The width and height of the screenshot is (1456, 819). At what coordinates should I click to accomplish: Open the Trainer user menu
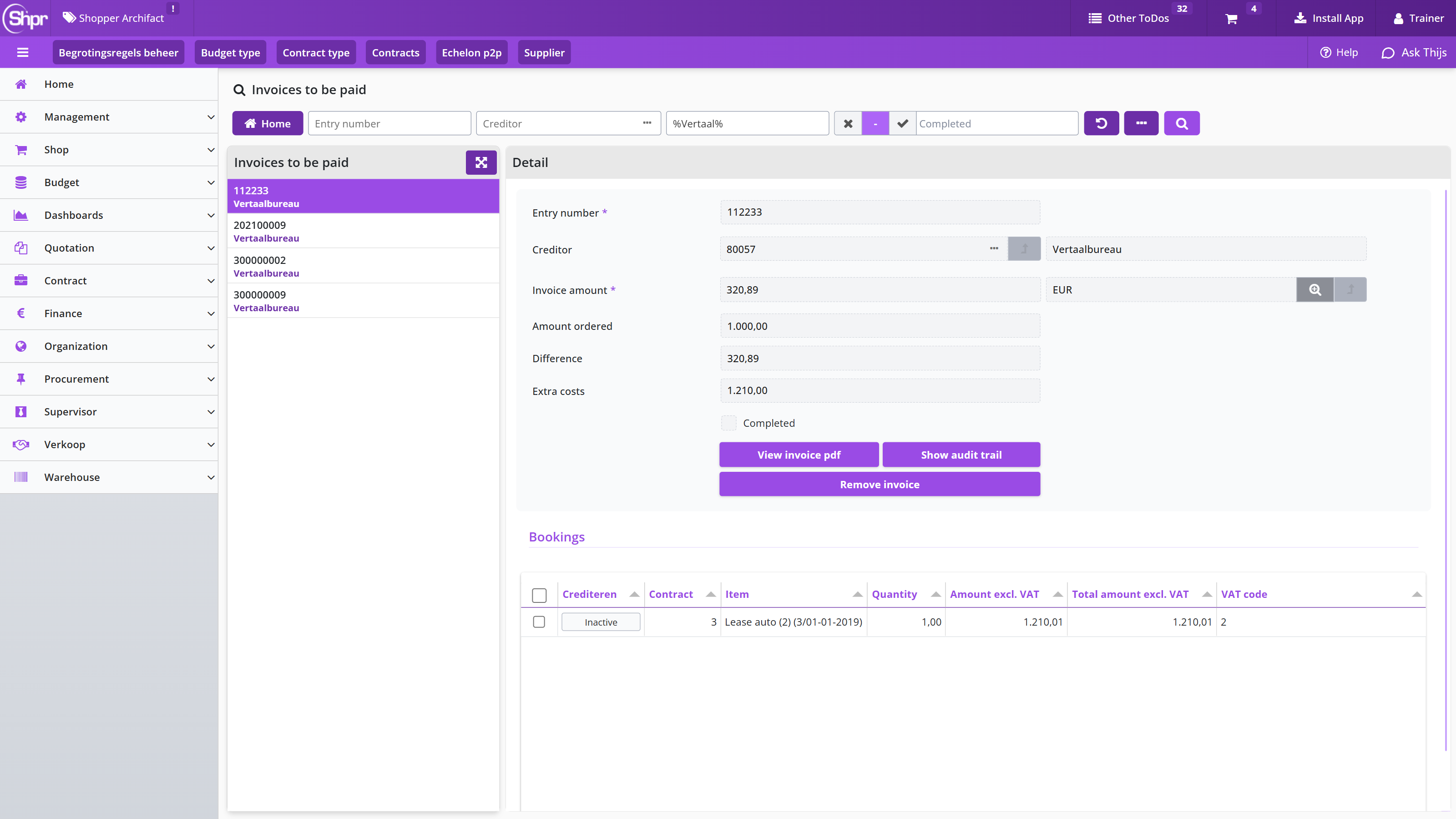[1419, 18]
